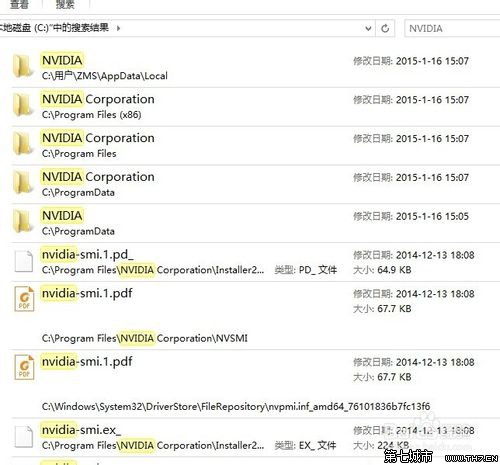
Task: Click the nvidia-smi.ex_ file name
Action: click(x=81, y=430)
